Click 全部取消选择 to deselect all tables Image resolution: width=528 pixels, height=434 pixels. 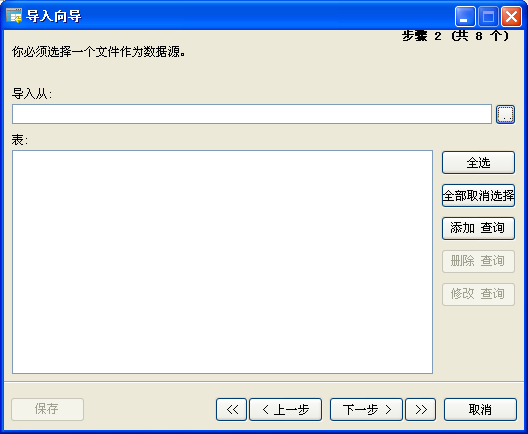click(478, 195)
